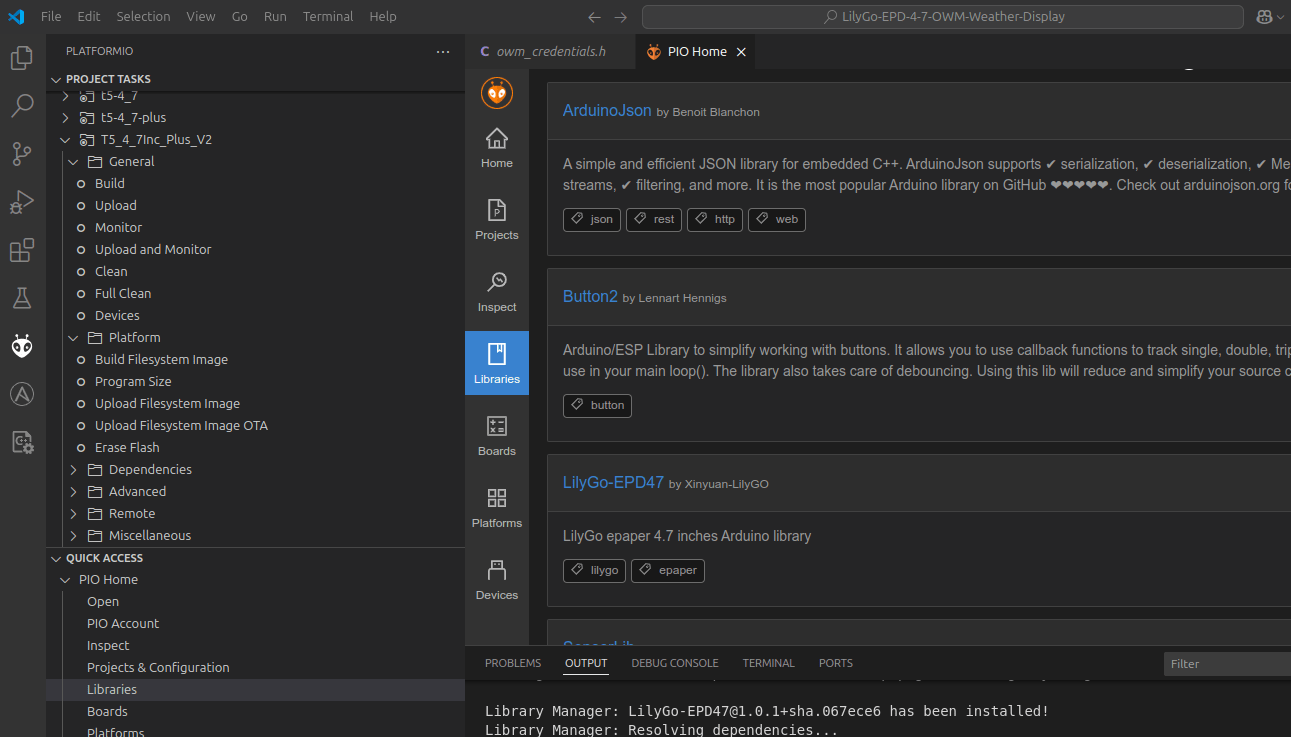Screen dimensions: 1291x737
Task: Open the Arduino-style 'A' icon in activity bar
Action: tap(22, 394)
